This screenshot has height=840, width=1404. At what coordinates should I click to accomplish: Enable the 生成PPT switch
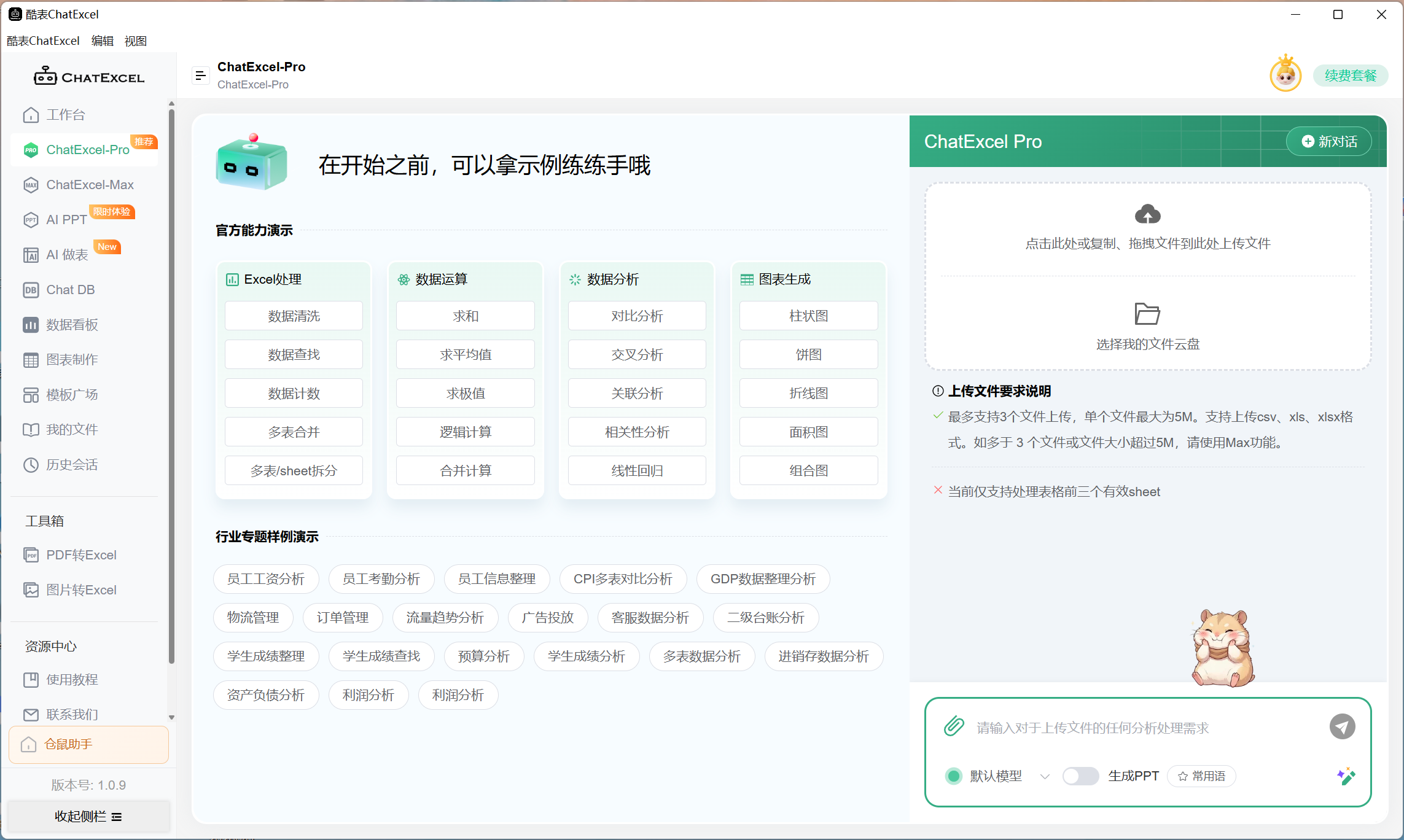(x=1080, y=776)
